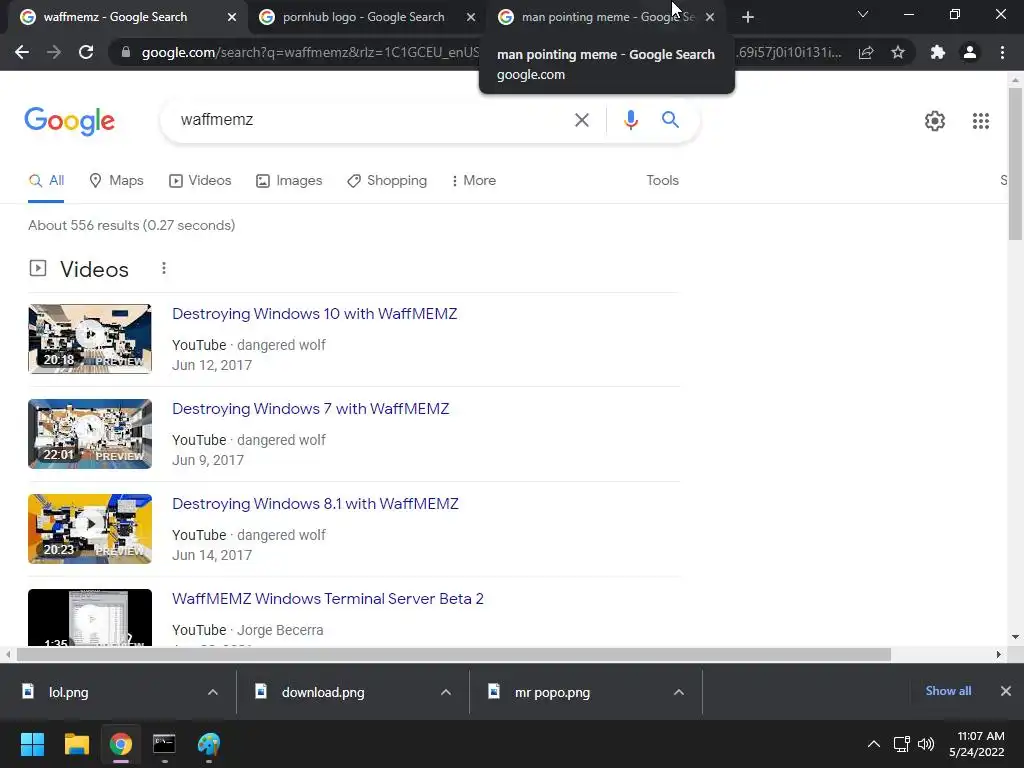Expand options for lol.png download
The image size is (1024, 768).
coord(213,692)
